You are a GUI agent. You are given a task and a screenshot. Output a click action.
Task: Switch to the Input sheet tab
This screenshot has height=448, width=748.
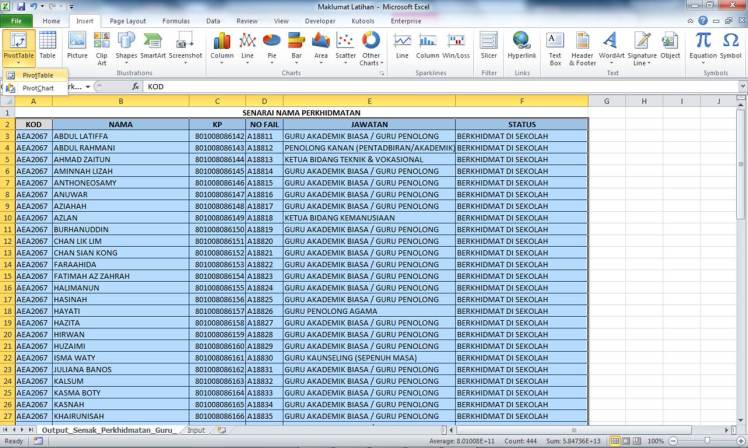196,429
